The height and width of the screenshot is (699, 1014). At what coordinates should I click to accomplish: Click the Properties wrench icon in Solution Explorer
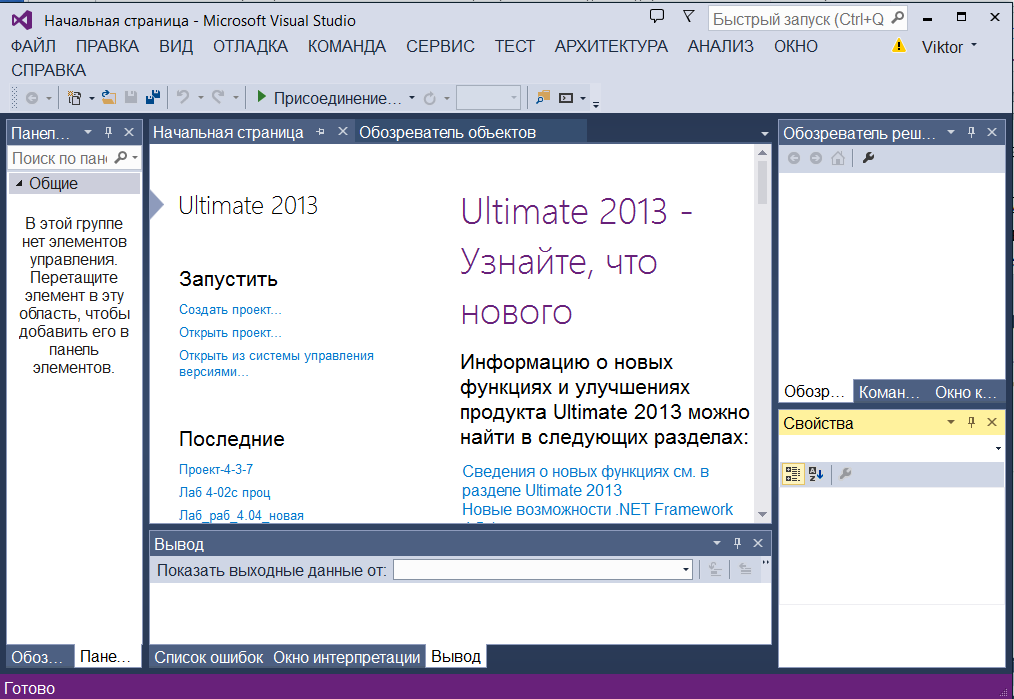[868, 158]
